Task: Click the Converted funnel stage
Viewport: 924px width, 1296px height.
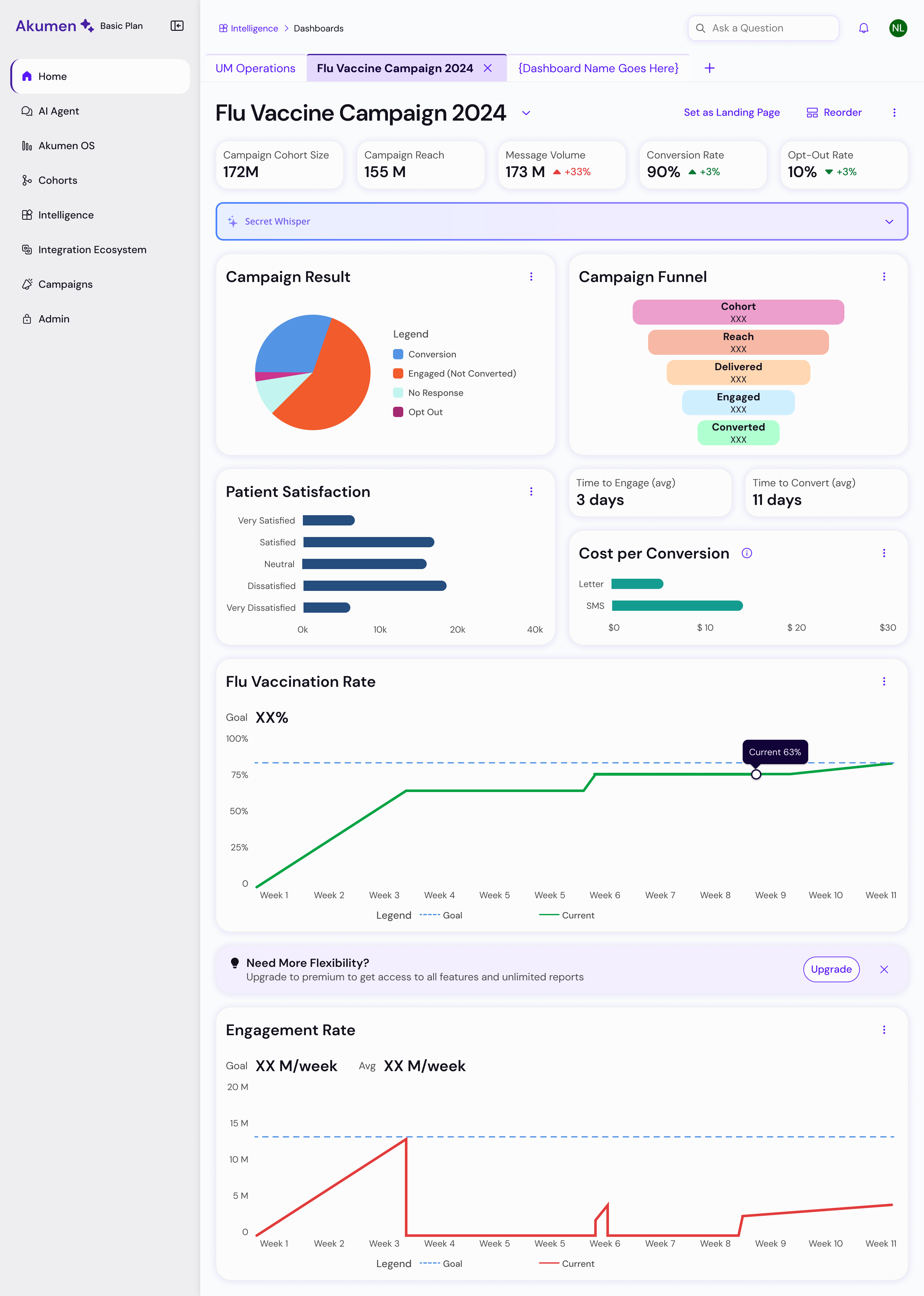Action: [738, 433]
